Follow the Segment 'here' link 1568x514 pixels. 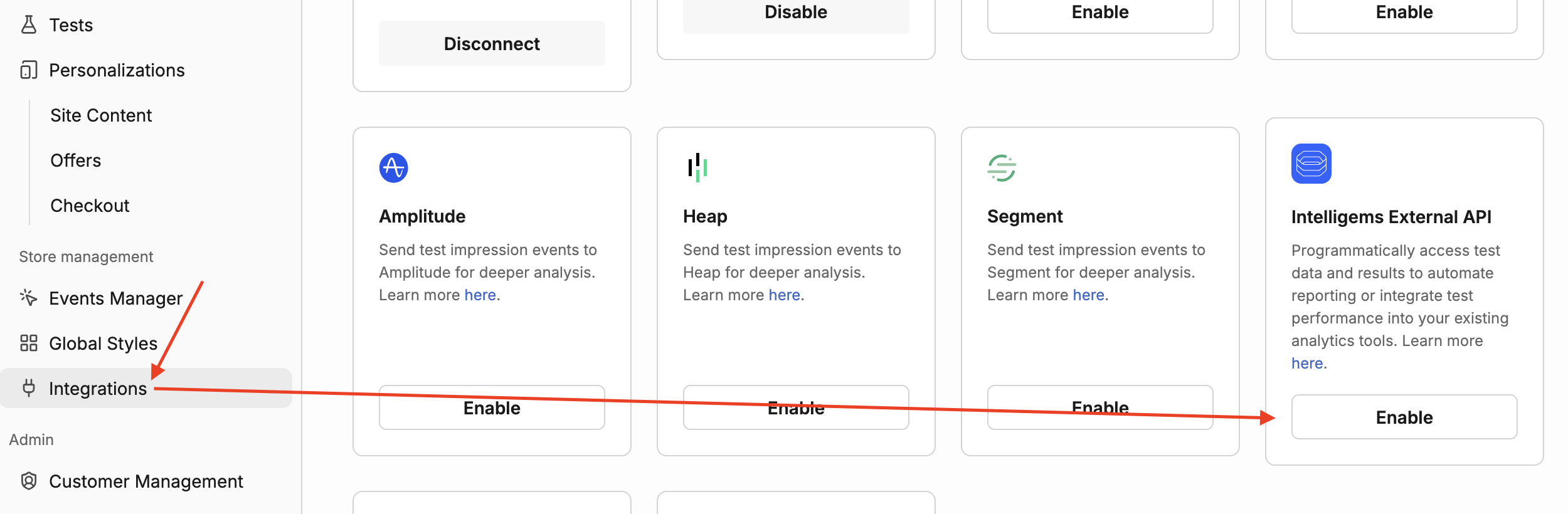pyautogui.click(x=1088, y=295)
